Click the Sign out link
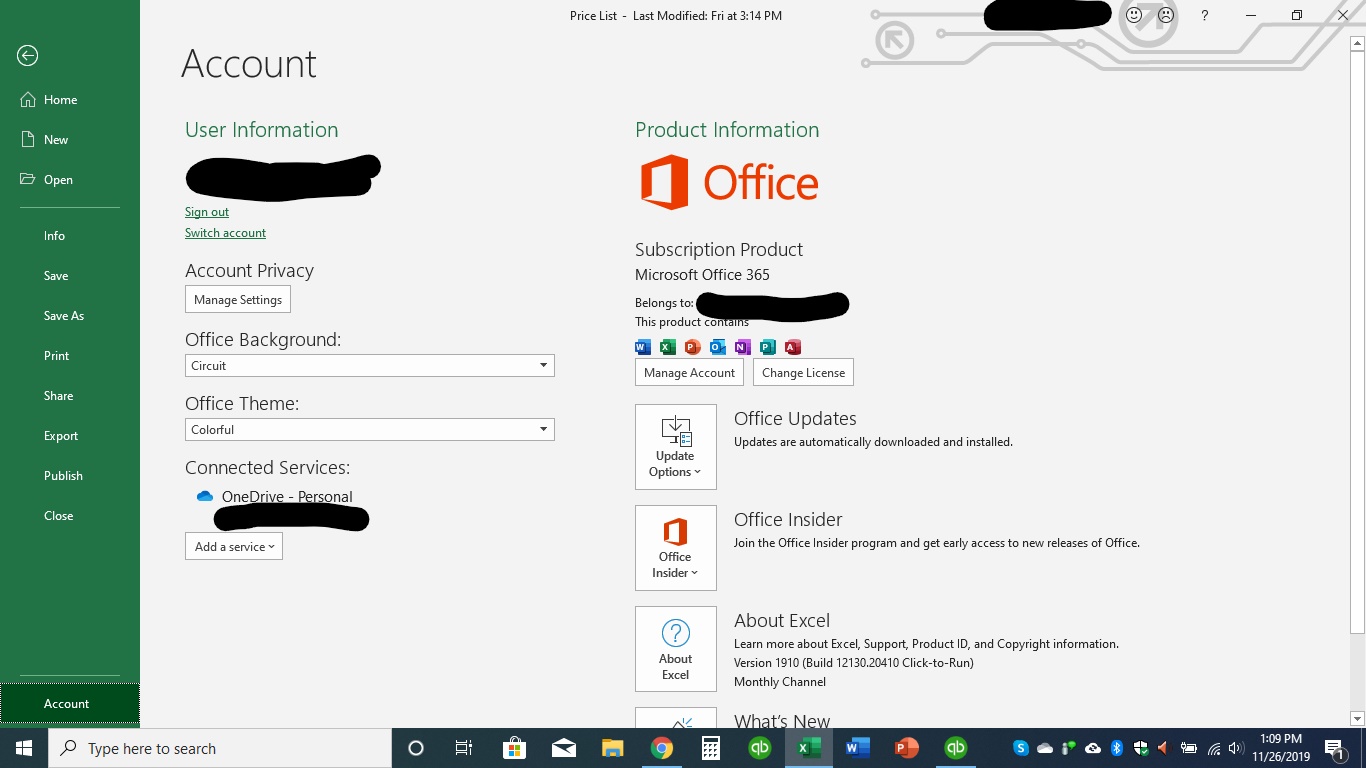The width and height of the screenshot is (1366, 768). coord(206,212)
